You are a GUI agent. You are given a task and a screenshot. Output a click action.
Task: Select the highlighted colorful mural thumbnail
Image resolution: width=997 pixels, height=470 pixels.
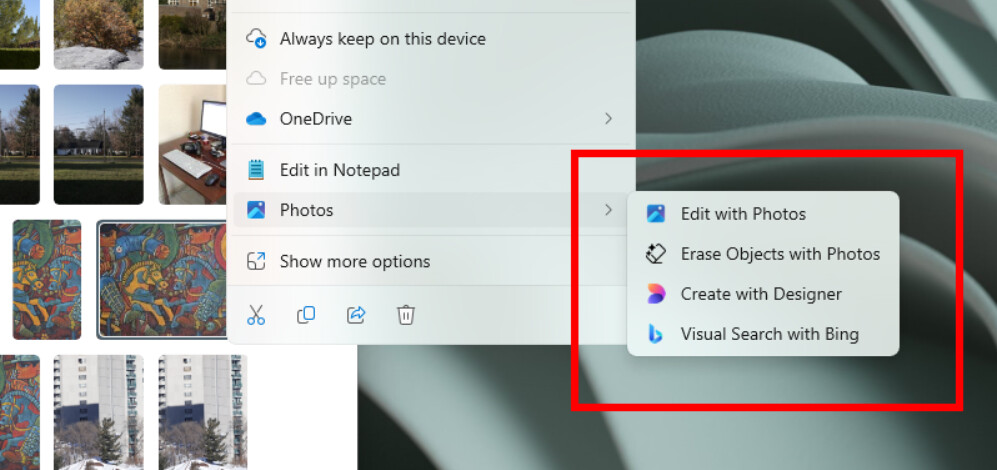click(163, 280)
